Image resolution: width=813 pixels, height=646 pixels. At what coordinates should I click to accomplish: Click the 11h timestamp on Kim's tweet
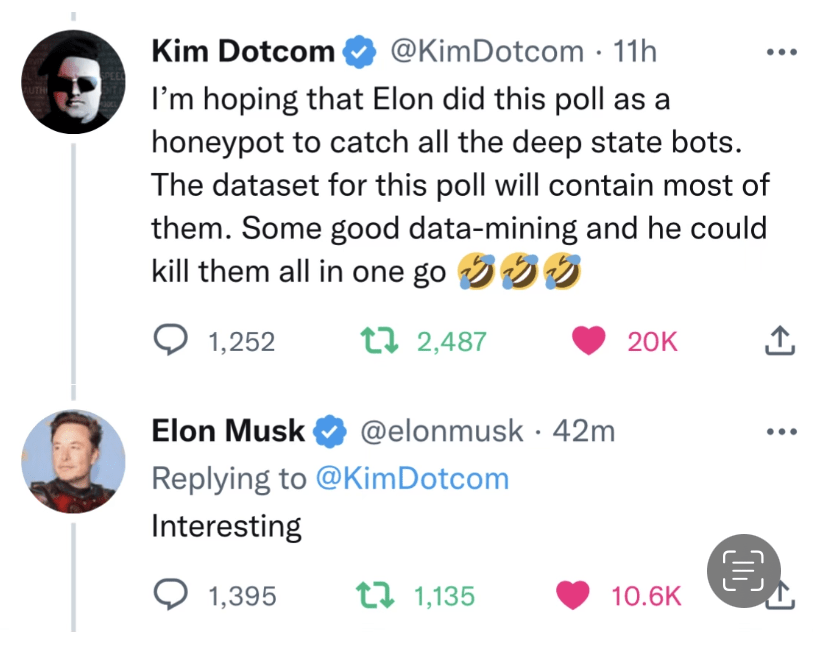click(x=635, y=51)
